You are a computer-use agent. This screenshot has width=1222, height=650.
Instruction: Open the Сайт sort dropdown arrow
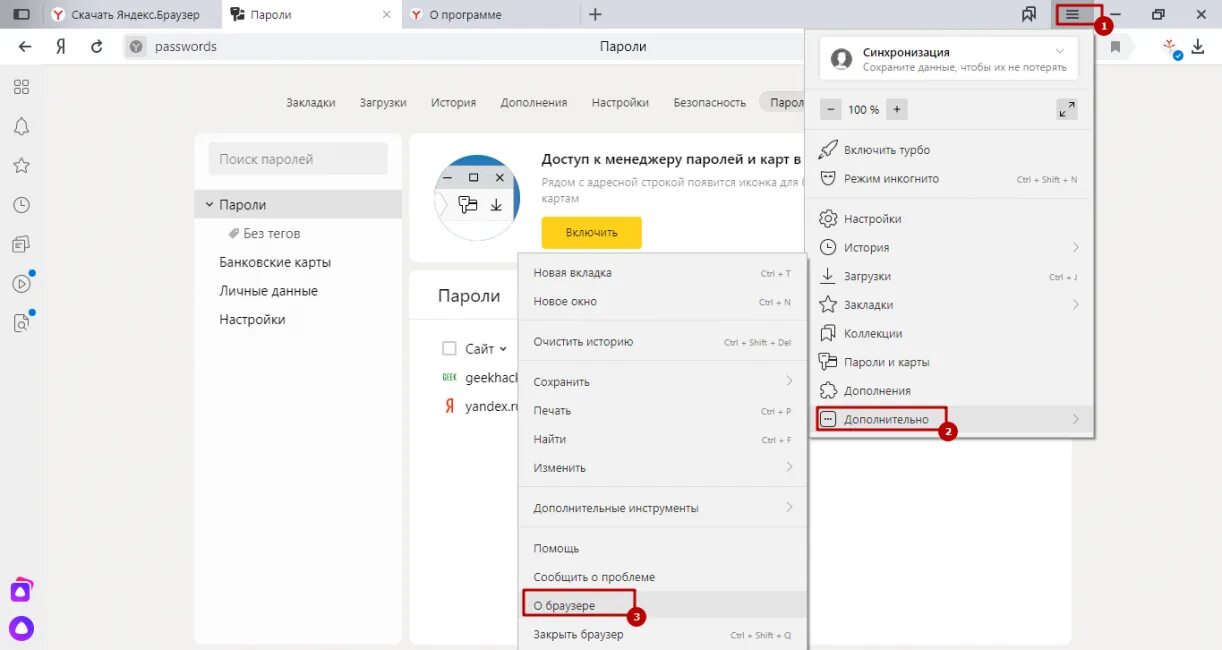[x=503, y=349]
